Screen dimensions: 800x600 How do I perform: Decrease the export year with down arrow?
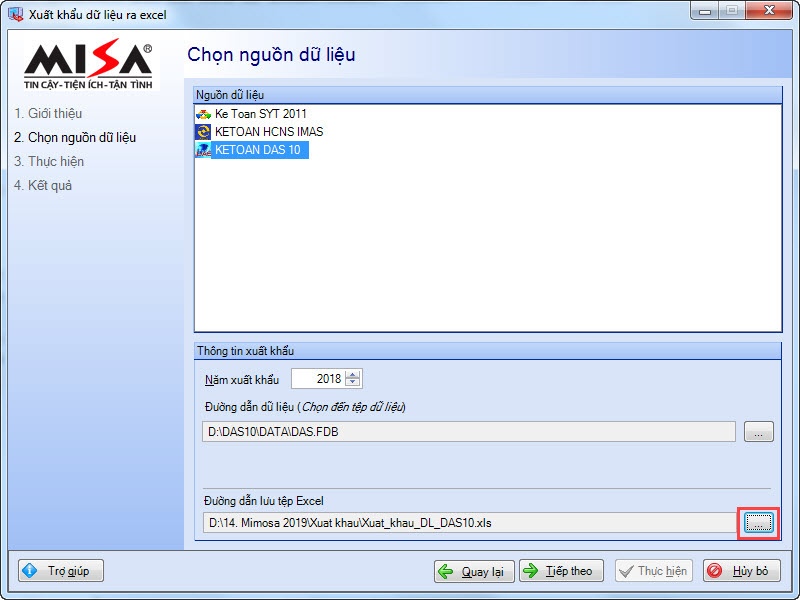point(353,383)
